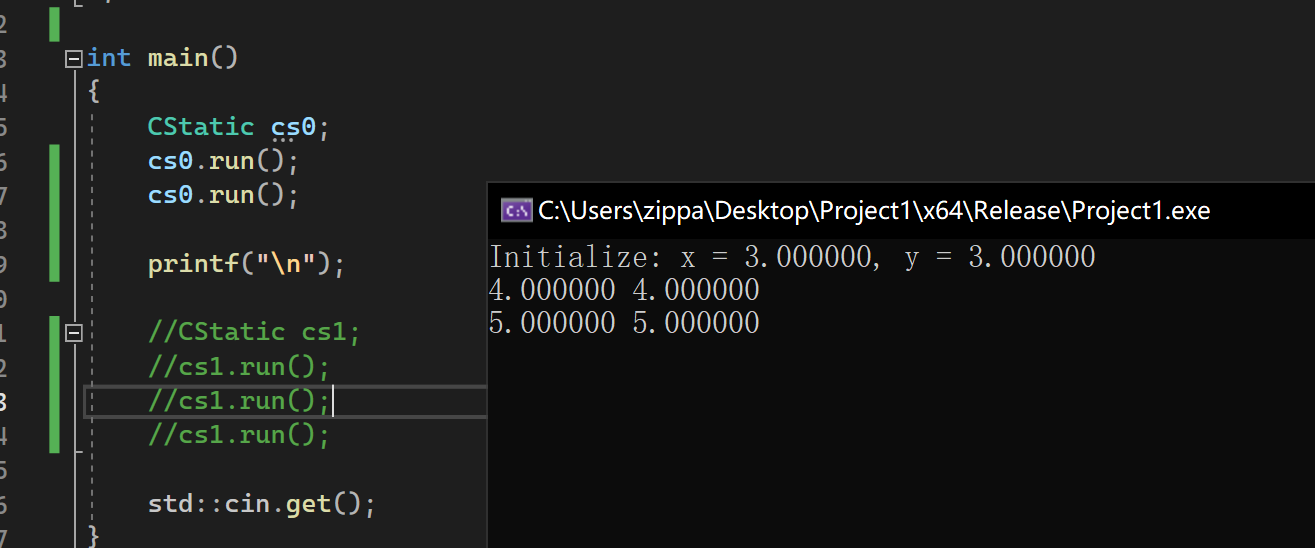Click the 5.000000 5.000000 console output line
Image resolution: width=1315 pixels, height=548 pixels.
(624, 324)
